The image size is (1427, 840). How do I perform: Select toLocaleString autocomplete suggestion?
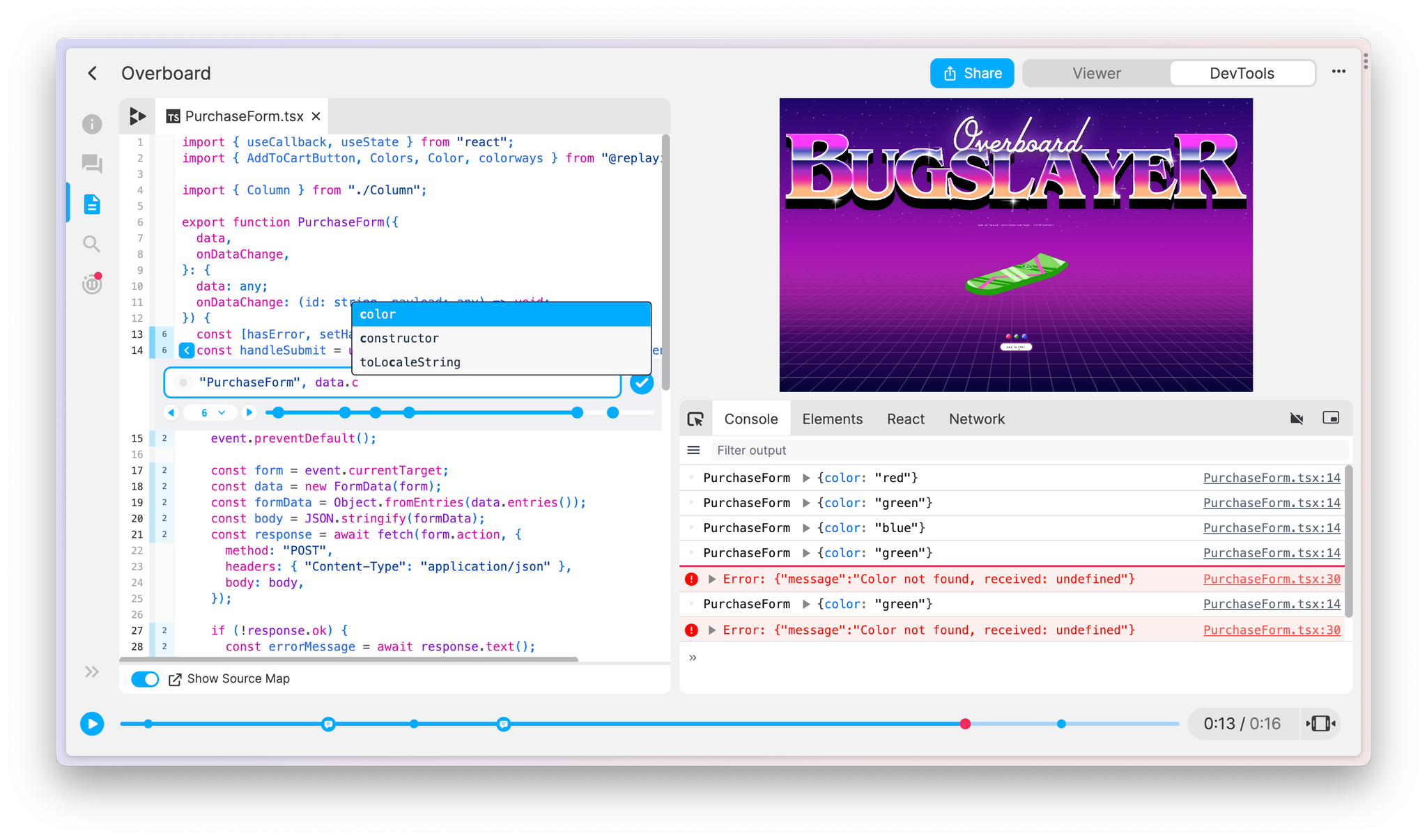pyautogui.click(x=502, y=362)
